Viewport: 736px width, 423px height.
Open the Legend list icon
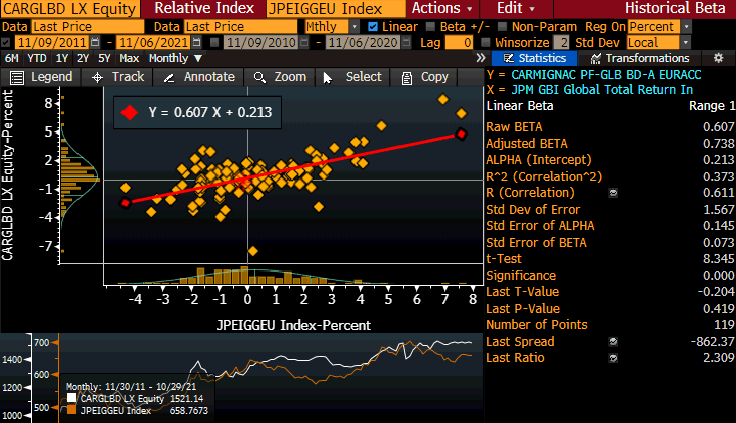click(17, 77)
